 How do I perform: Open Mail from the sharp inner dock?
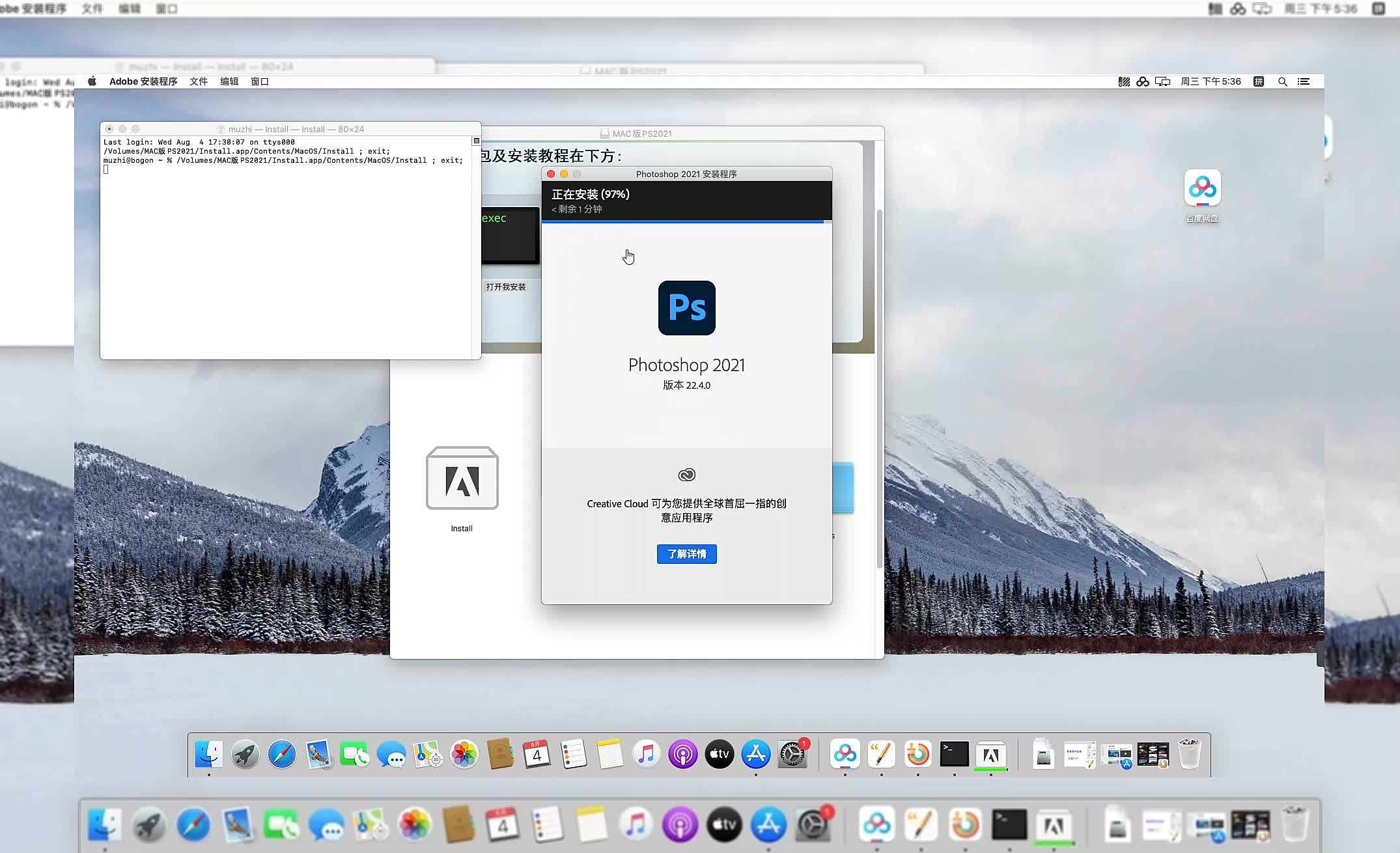[x=318, y=755]
